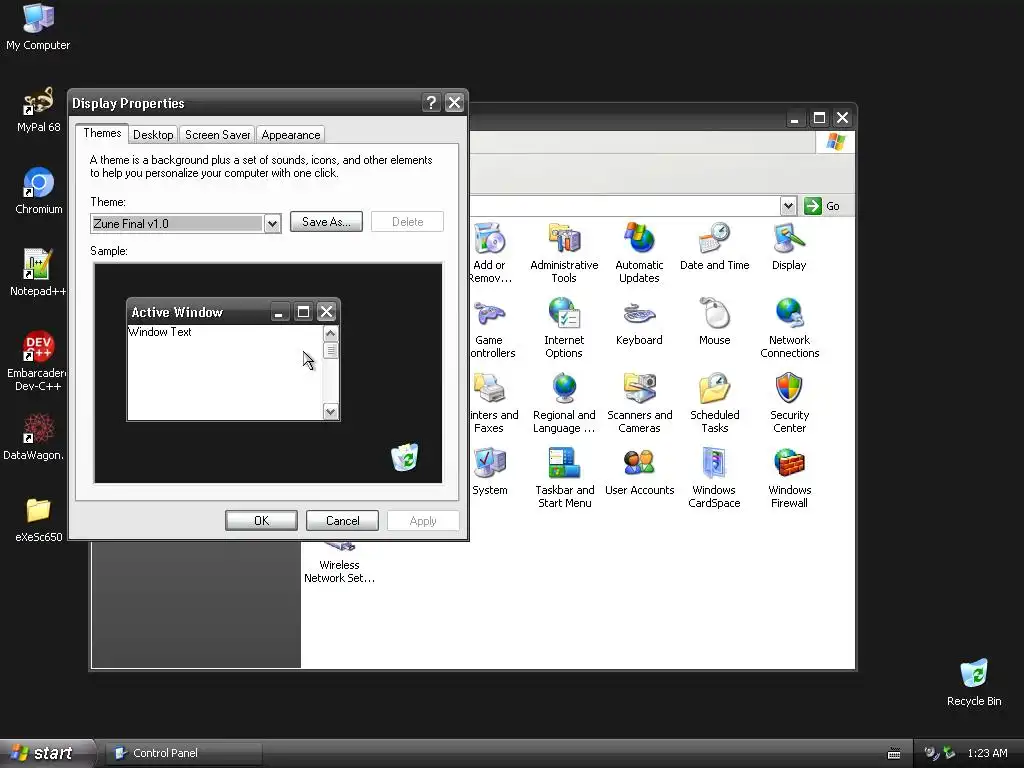Click the Display Properties help question button
1024x768 pixels.
coord(431,103)
